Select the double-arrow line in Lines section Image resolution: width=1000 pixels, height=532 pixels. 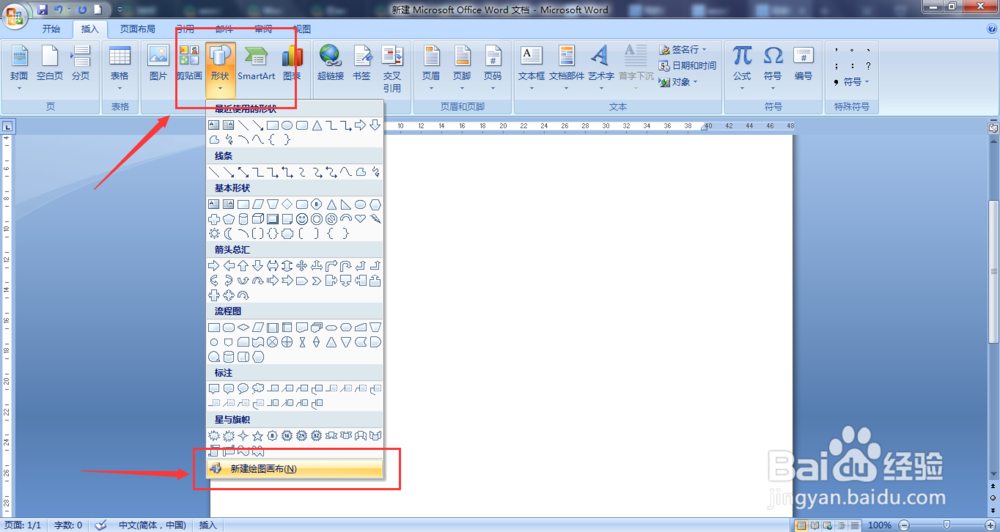[243, 172]
